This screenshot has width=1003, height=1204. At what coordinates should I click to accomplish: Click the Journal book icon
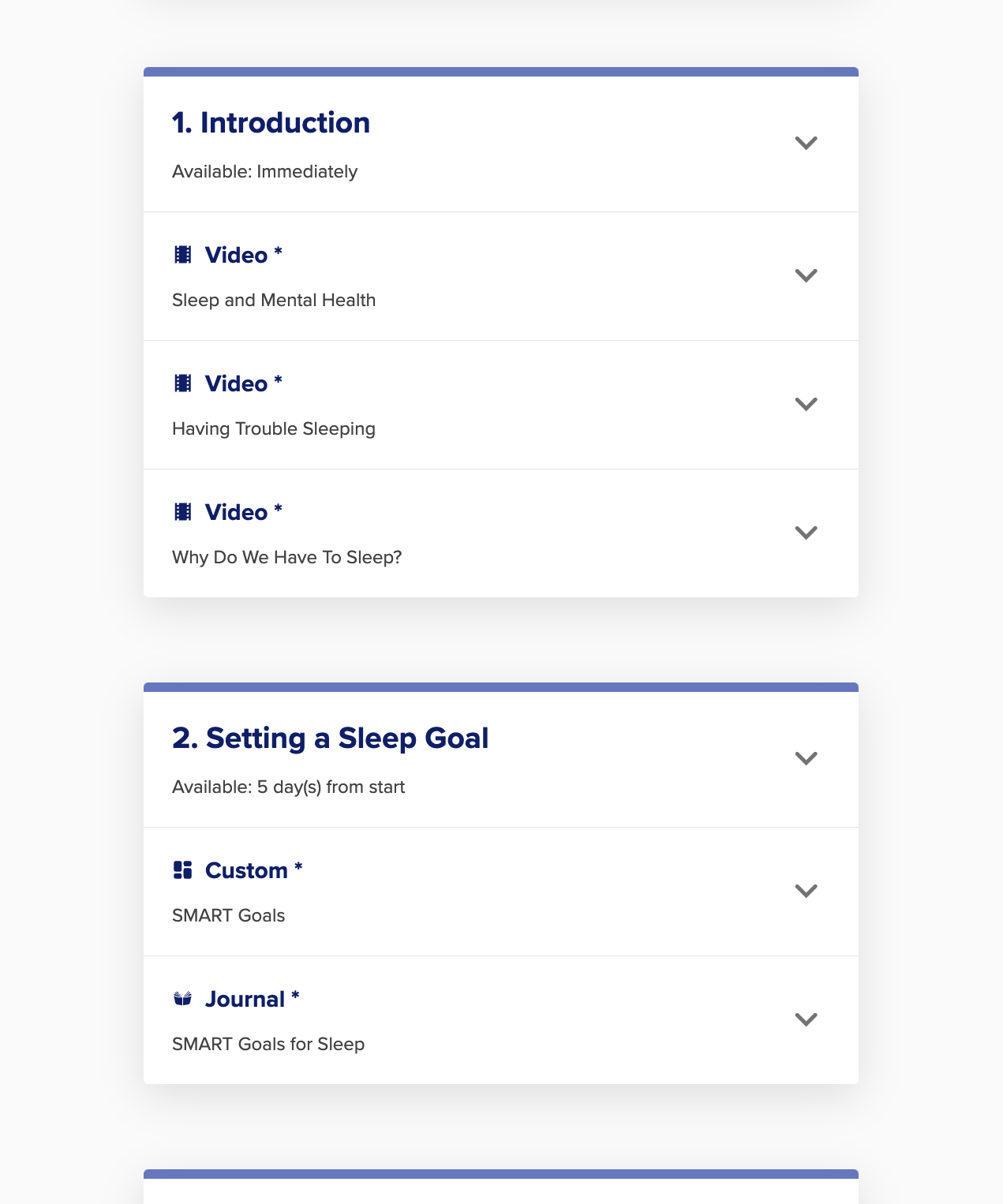(182, 999)
